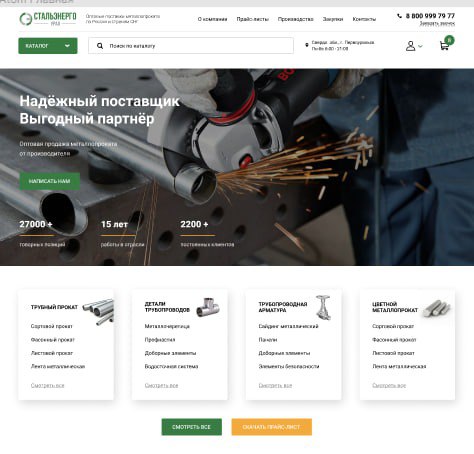Viewport: 474px width, 454px height.
Task: Click the Заказать звонок link
Action: point(437,23)
